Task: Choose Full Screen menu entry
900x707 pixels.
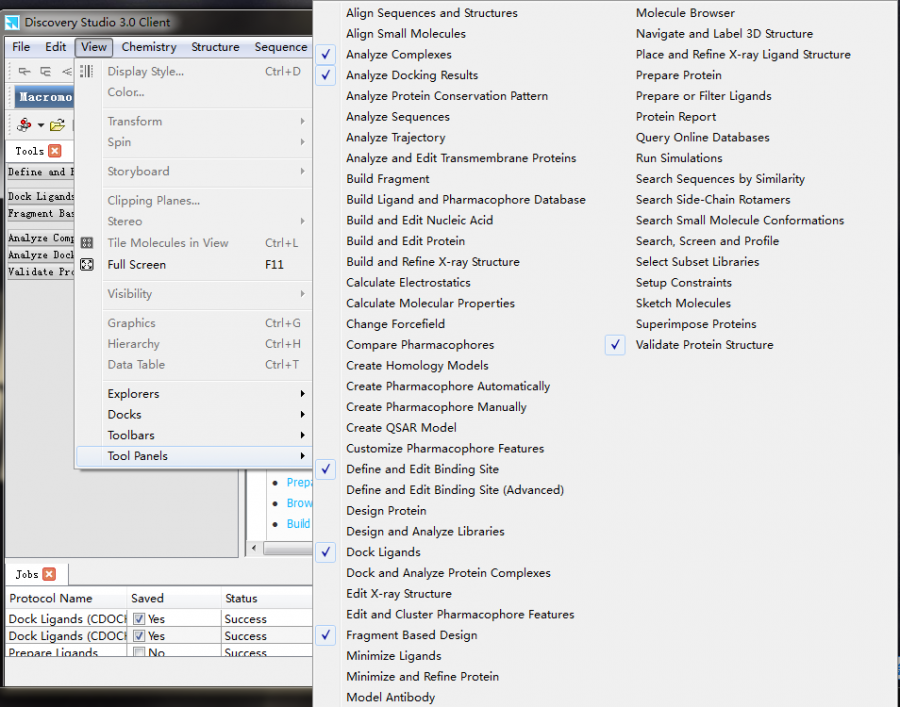Action: click(194, 265)
